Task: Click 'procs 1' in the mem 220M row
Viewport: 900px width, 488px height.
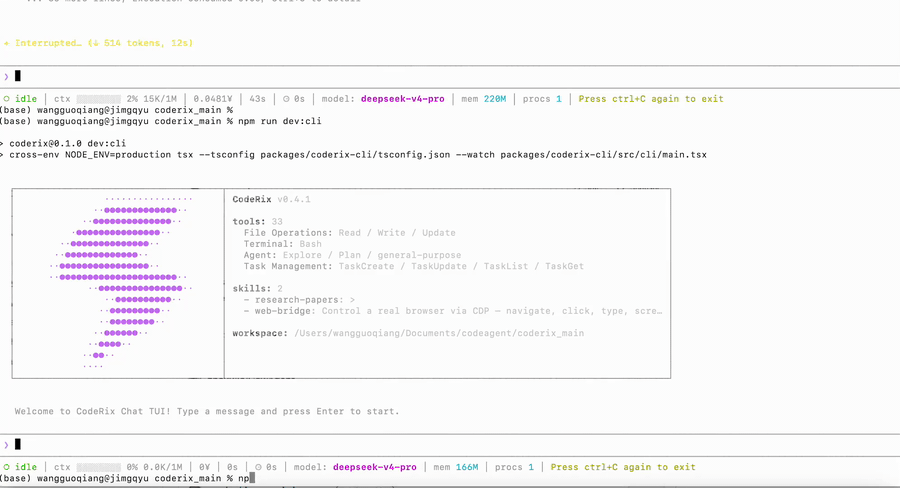Action: [542, 99]
